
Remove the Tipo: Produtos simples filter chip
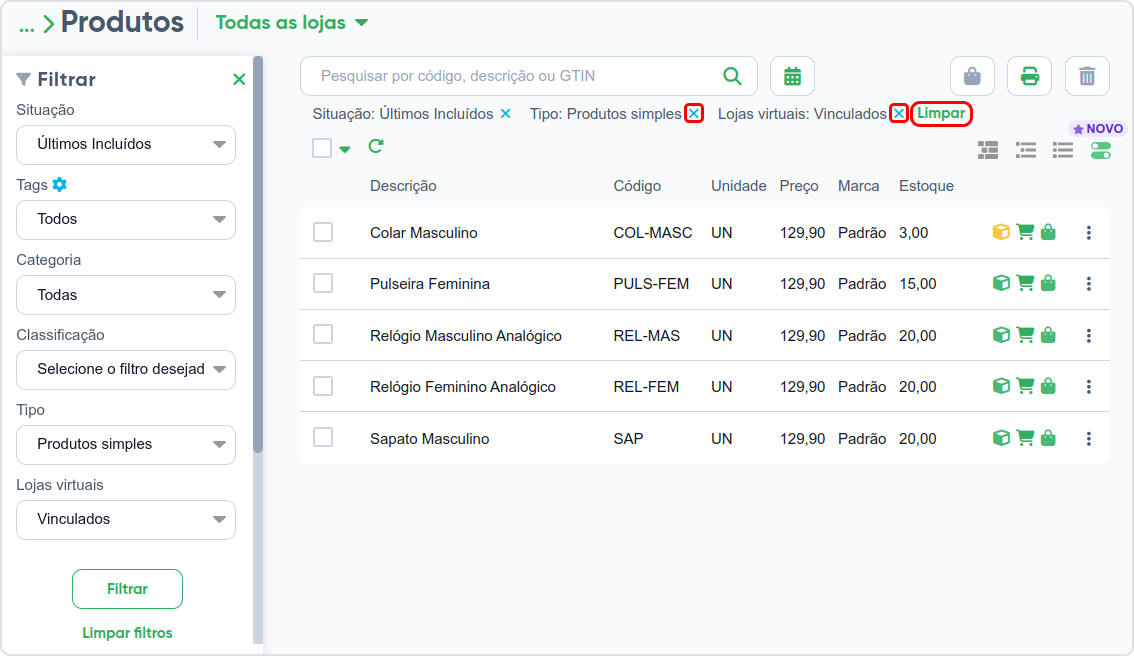coord(694,114)
